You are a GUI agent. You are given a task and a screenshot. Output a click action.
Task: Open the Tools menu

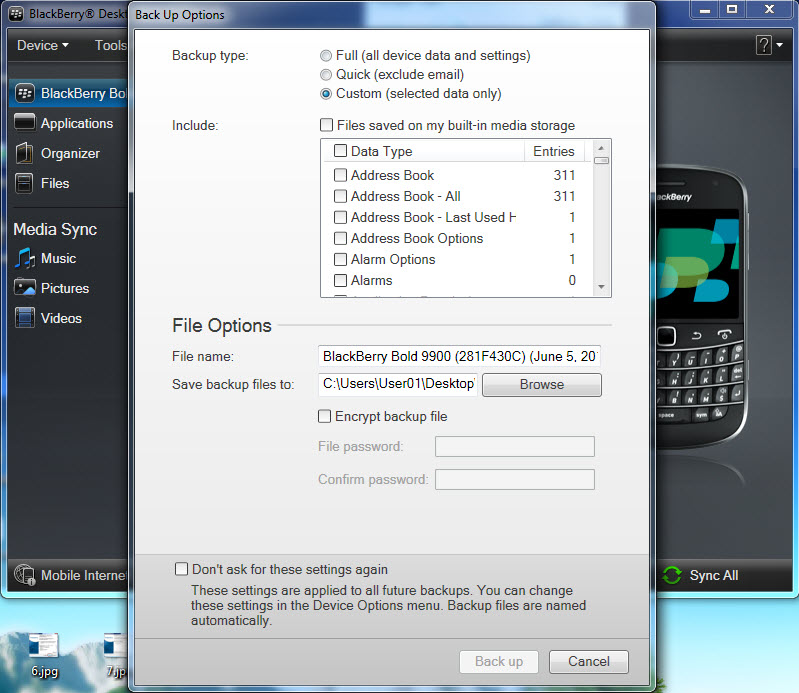111,45
